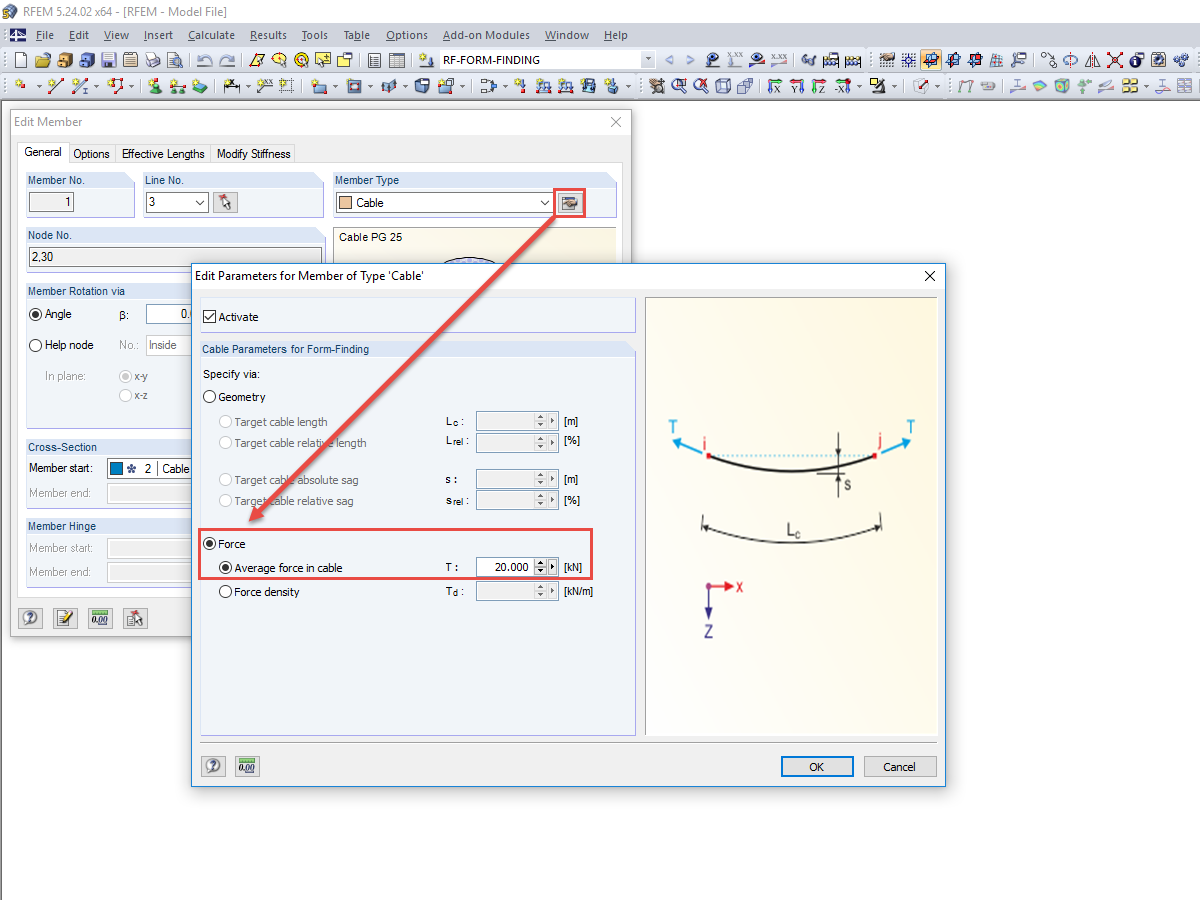Open the Line No. dropdown showing 3
The width and height of the screenshot is (1200, 900).
[x=196, y=202]
